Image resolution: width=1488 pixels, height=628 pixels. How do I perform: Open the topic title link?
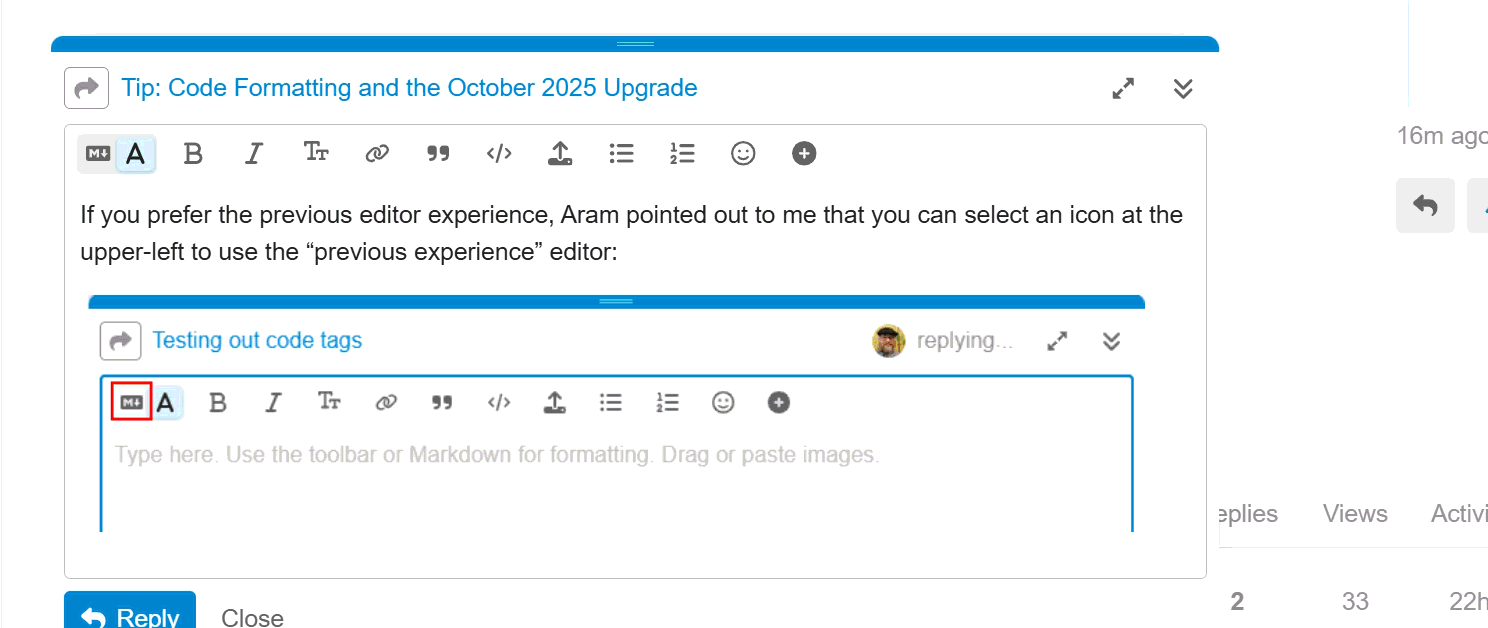click(409, 88)
